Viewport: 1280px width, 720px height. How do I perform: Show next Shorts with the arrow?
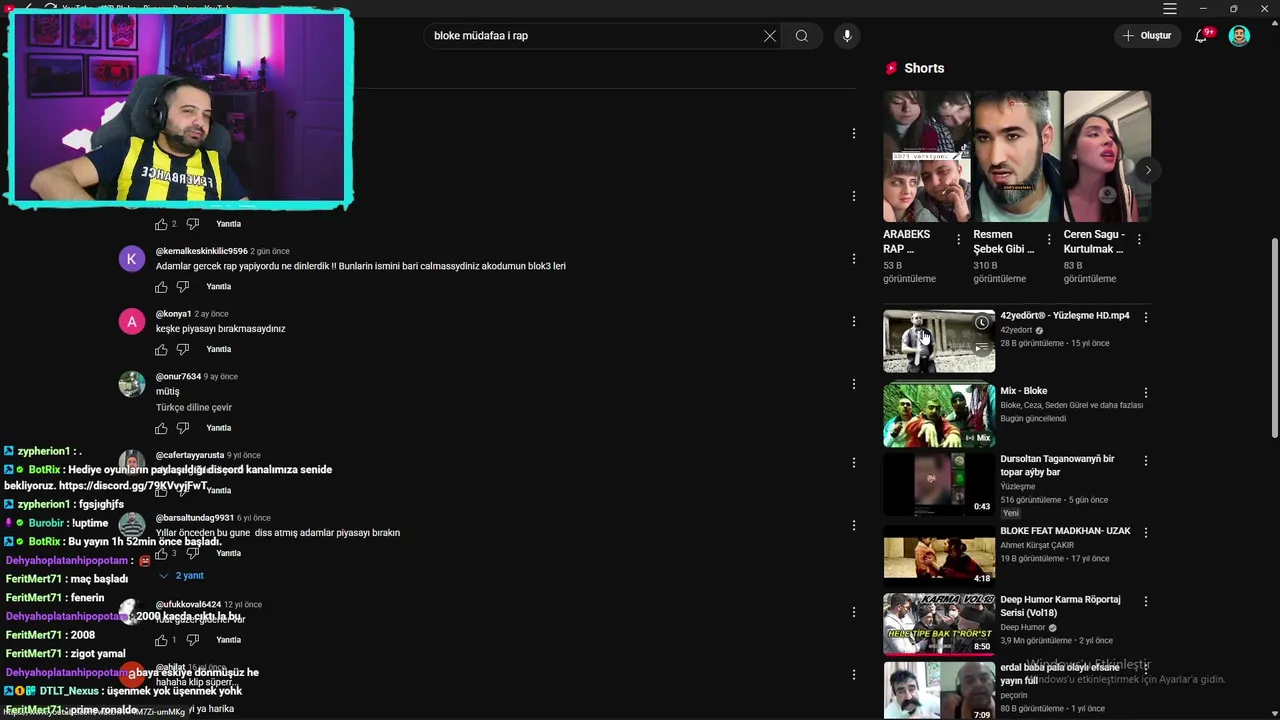pos(1148,170)
